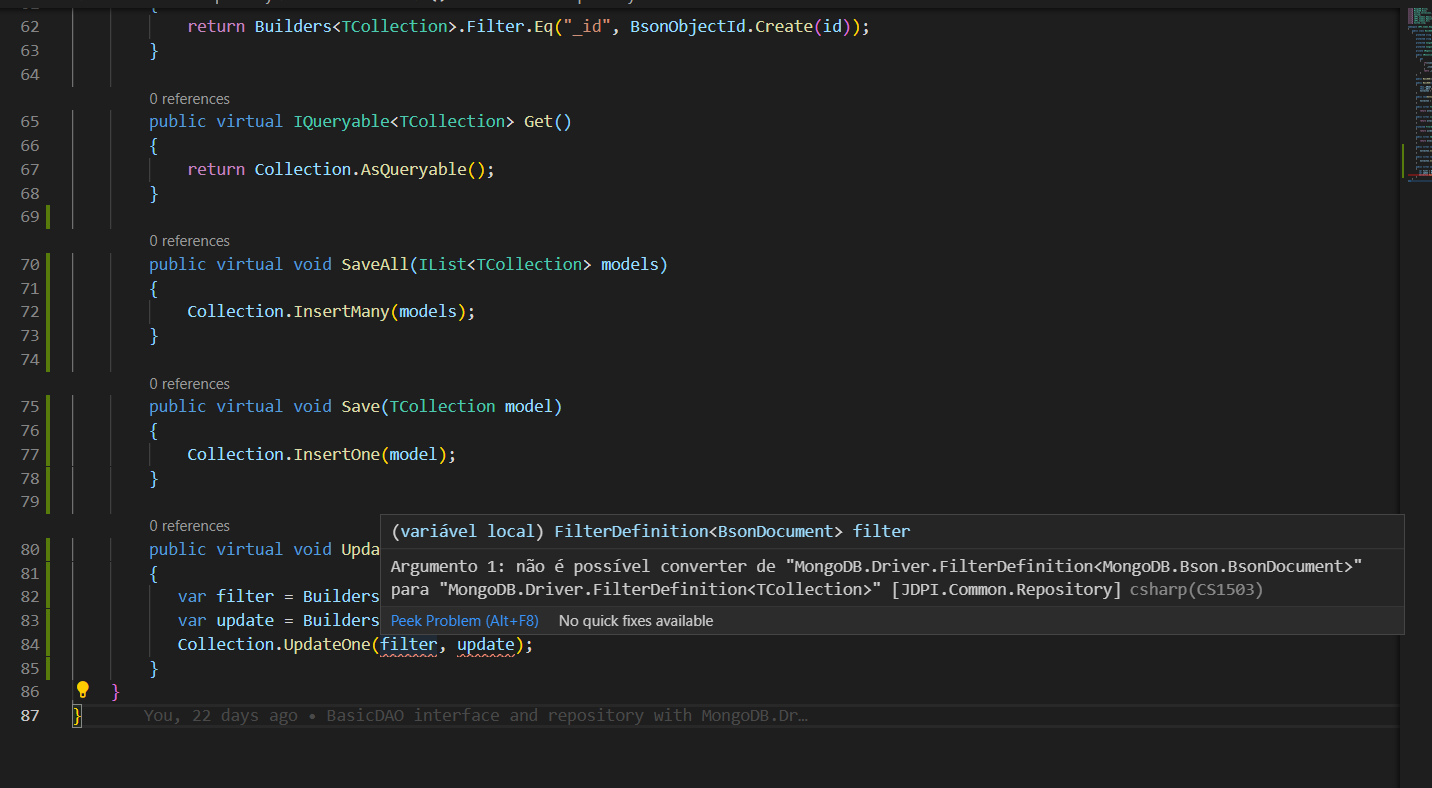The width and height of the screenshot is (1432, 788).
Task: Click line number 84 in gutter
Action: click(30, 644)
